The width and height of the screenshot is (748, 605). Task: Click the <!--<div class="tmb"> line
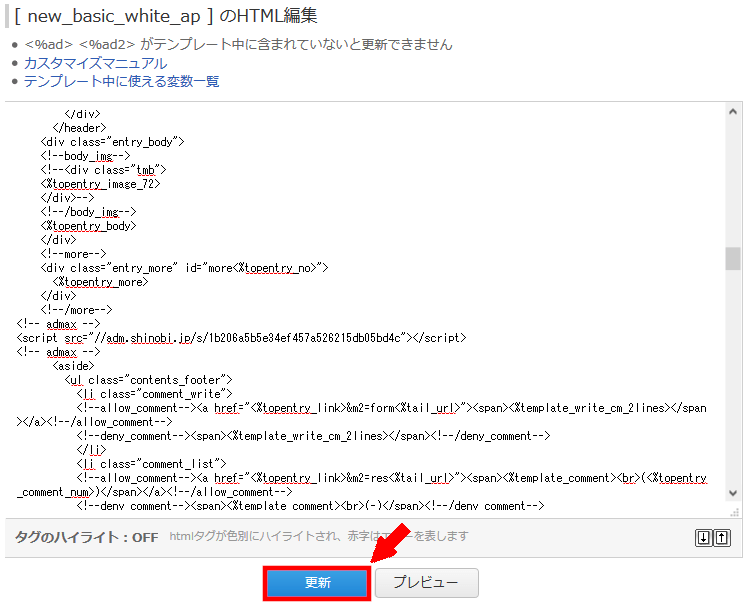104,170
